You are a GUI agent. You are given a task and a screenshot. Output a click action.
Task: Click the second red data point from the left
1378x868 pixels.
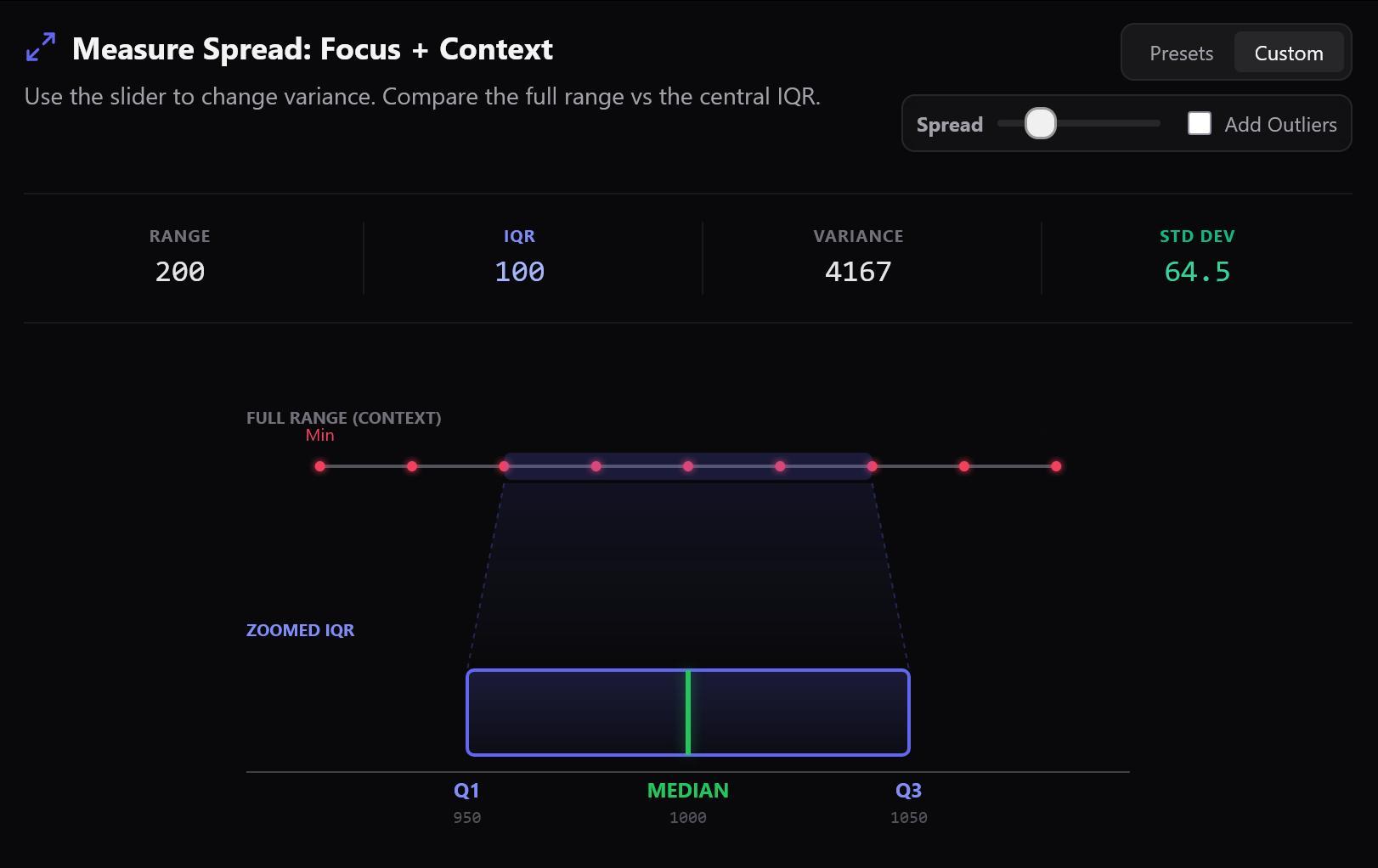click(x=412, y=466)
